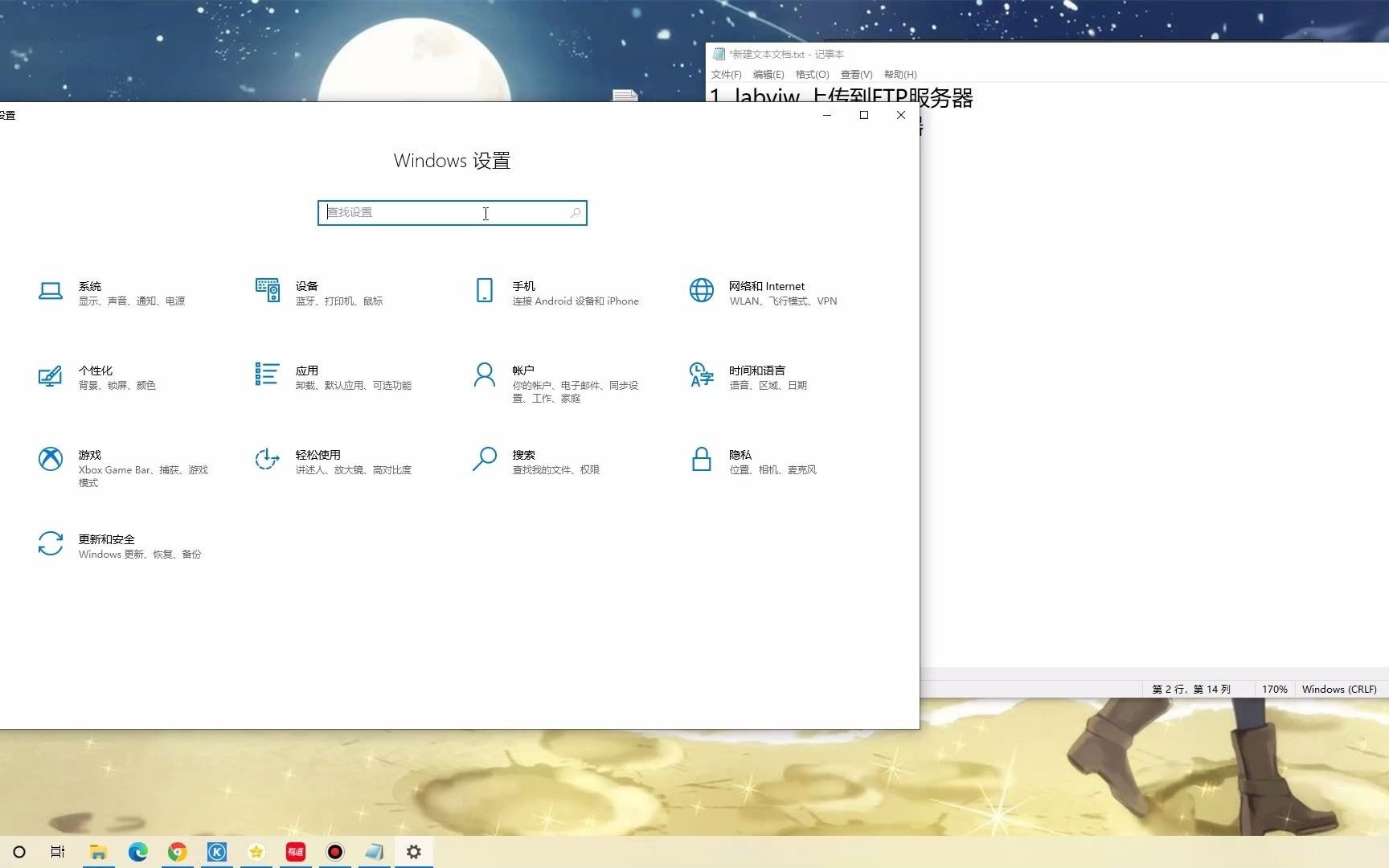The width and height of the screenshot is (1389, 868).
Task: Open the 更新和安全 title
Action: coord(107,539)
